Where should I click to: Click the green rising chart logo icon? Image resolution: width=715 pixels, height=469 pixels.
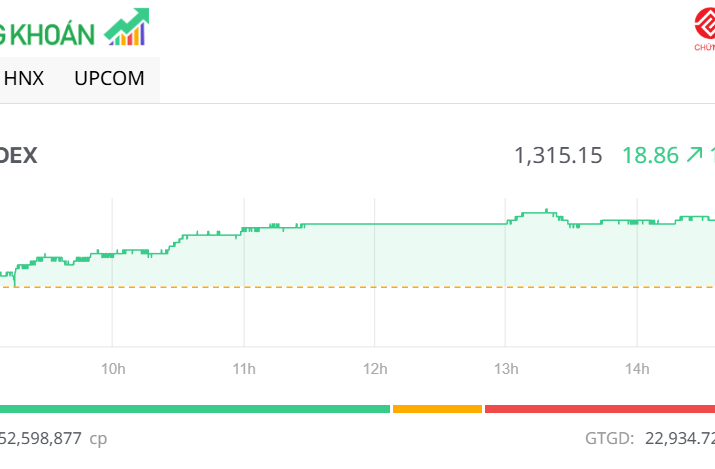coord(127,26)
